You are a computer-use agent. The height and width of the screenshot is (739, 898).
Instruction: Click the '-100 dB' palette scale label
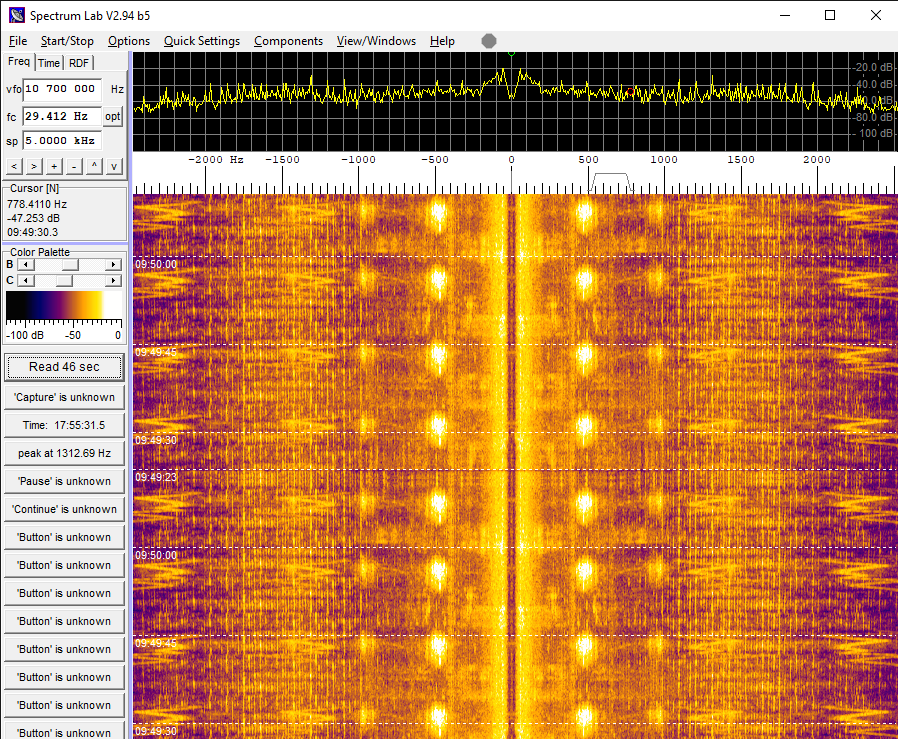pyautogui.click(x=25, y=335)
